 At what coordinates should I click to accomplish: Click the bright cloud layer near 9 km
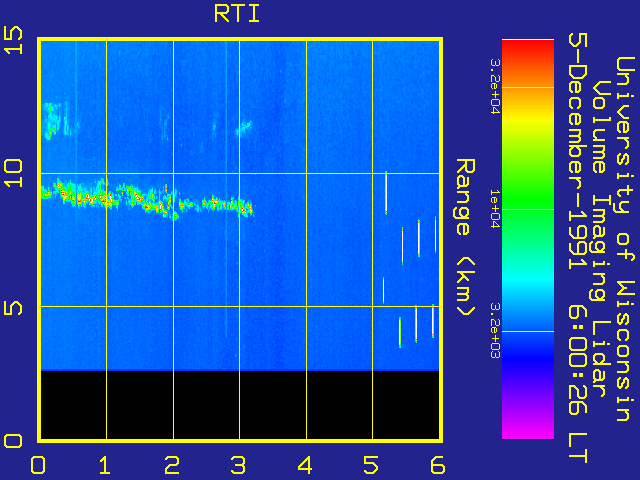(147, 199)
